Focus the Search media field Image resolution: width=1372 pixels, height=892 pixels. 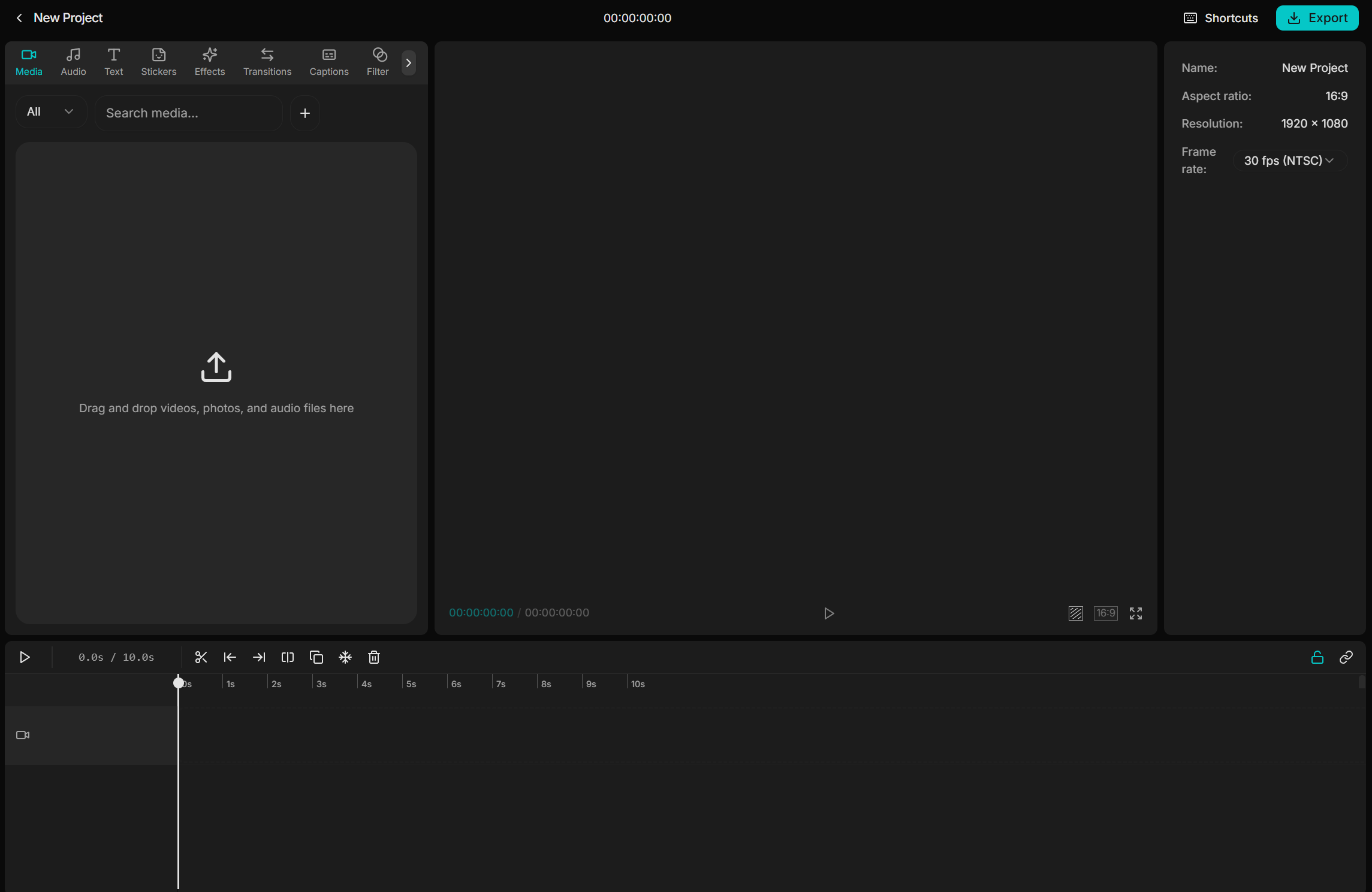click(x=188, y=113)
